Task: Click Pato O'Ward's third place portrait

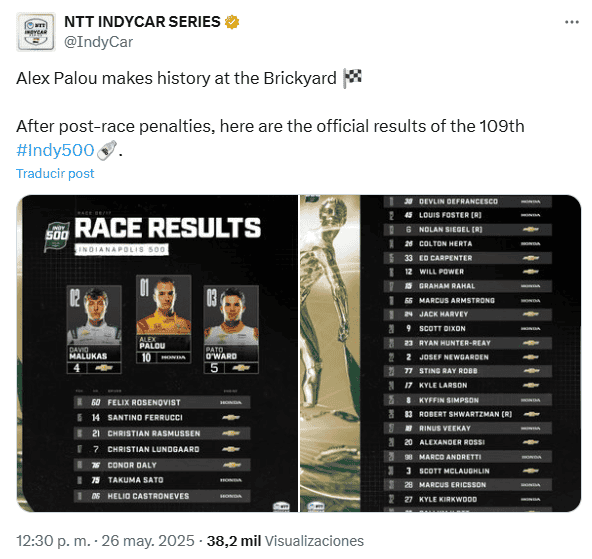Action: (x=231, y=330)
